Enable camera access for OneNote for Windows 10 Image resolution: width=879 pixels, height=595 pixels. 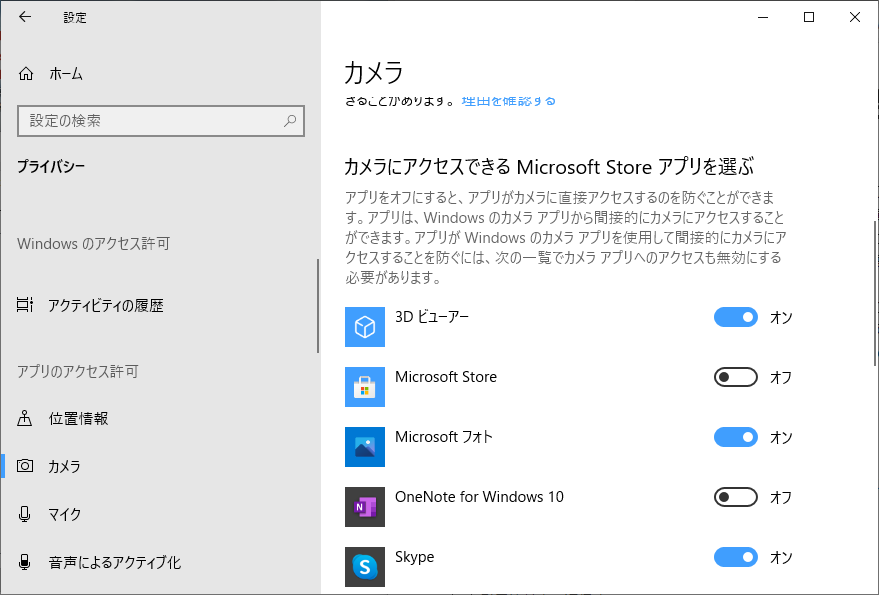point(735,497)
